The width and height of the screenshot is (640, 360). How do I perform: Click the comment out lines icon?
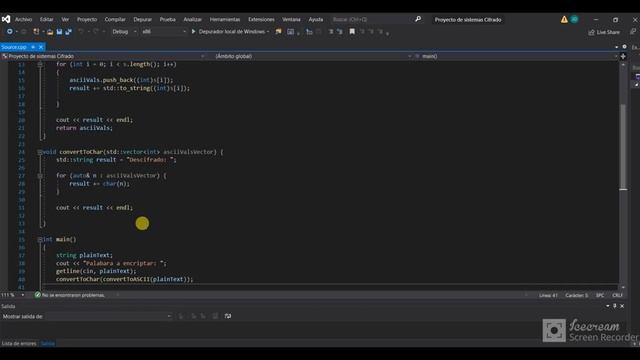click(x=331, y=31)
